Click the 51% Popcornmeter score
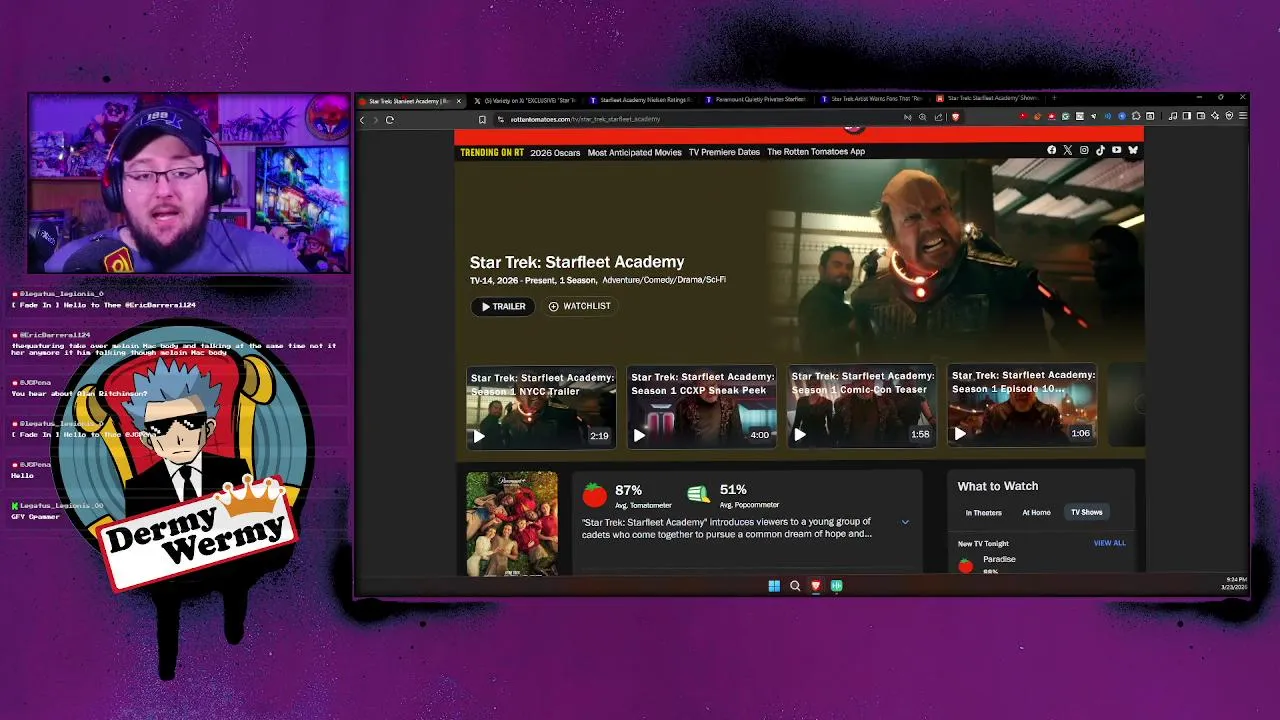This screenshot has height=720, width=1280. click(x=733, y=490)
